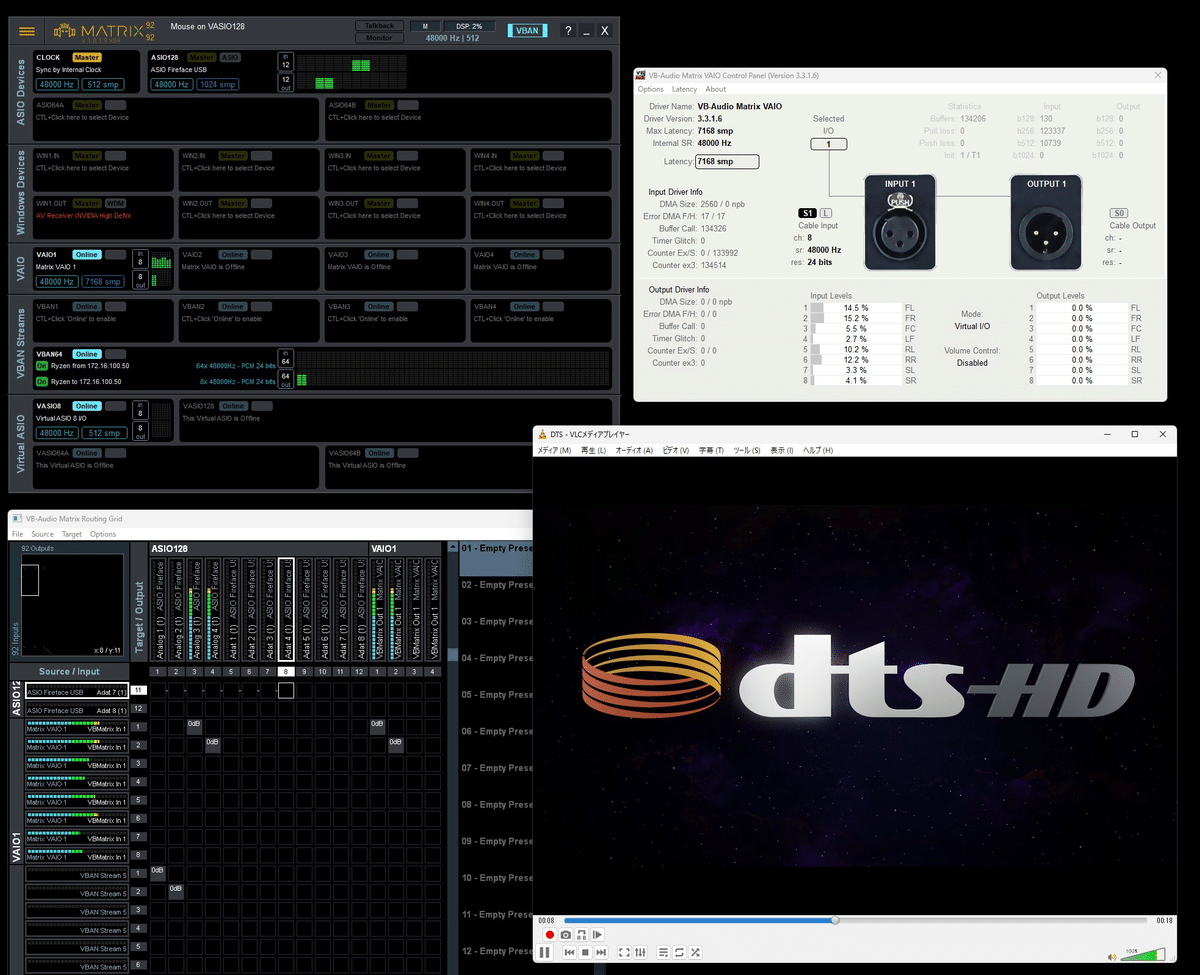Image resolution: width=1200 pixels, height=975 pixels.
Task: Toggle loop playback in VLC
Action: pos(679,952)
